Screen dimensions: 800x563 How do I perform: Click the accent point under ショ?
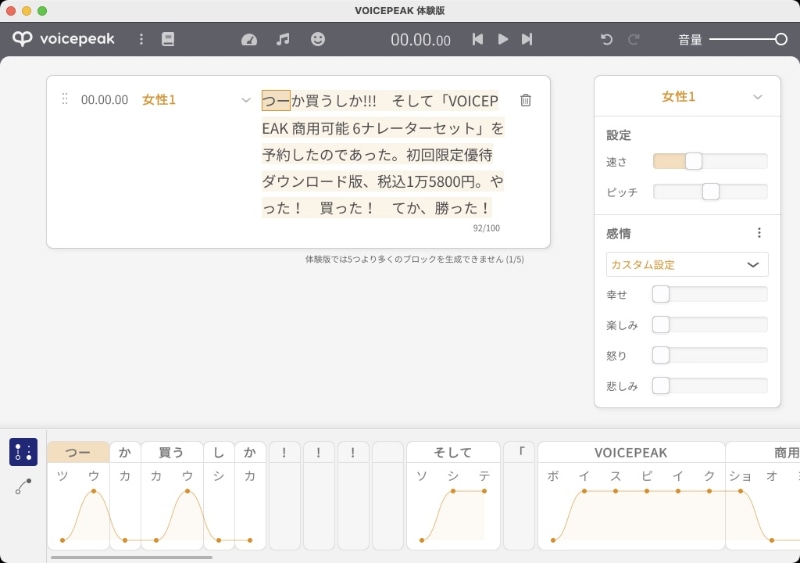740,491
